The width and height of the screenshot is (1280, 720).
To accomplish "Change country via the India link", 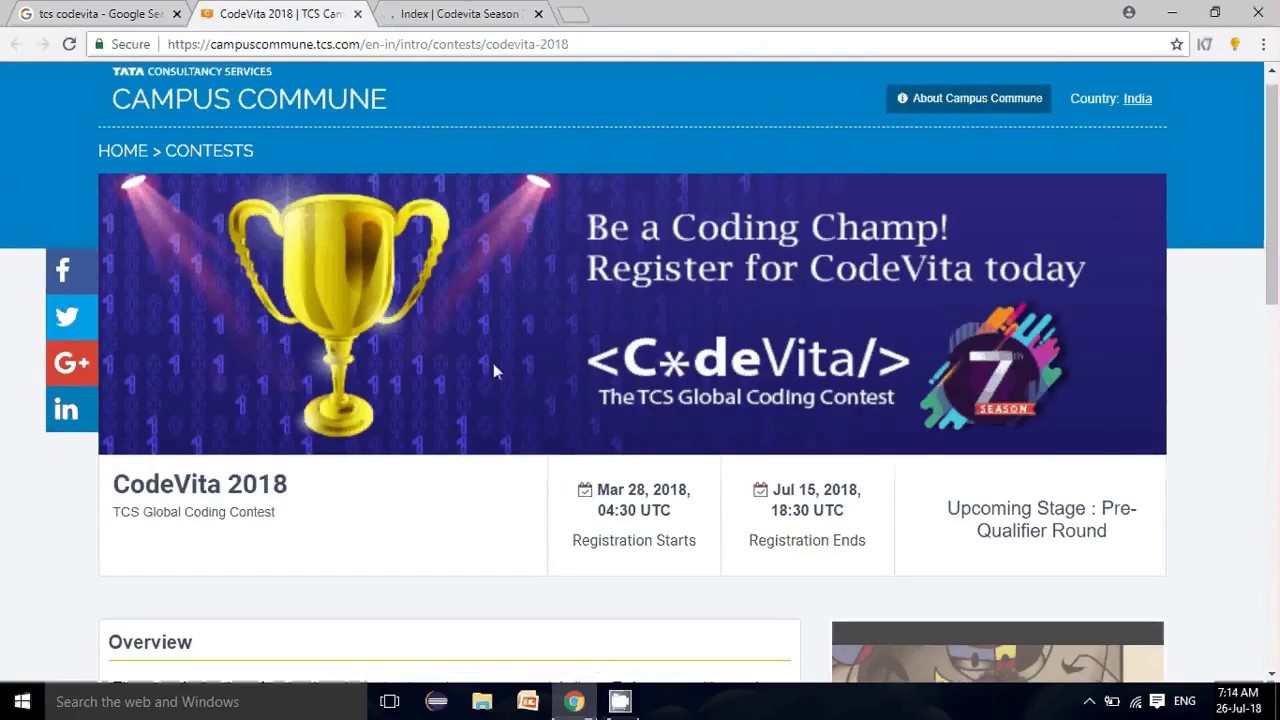I will tap(1137, 98).
